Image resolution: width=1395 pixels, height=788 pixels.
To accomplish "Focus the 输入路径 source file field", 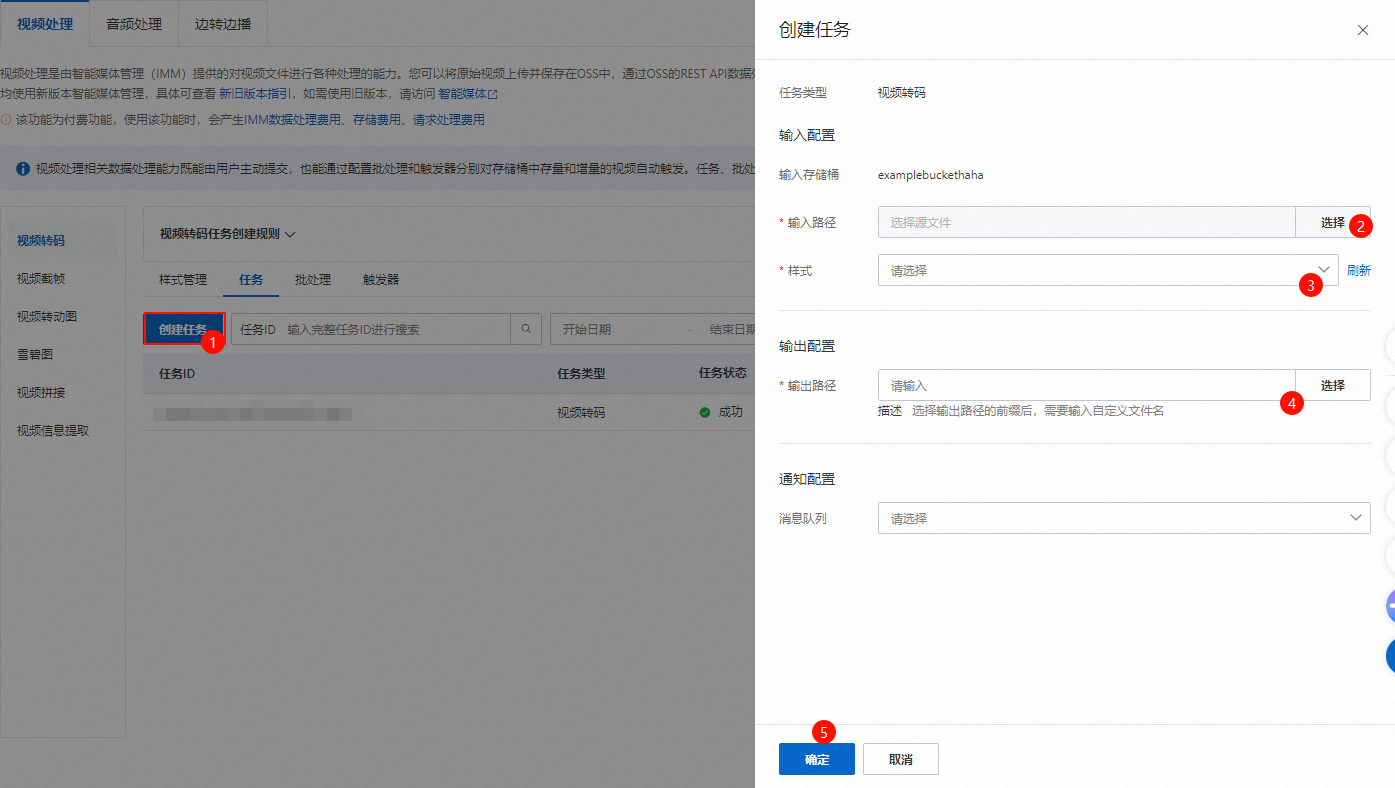I will pyautogui.click(x=1087, y=222).
